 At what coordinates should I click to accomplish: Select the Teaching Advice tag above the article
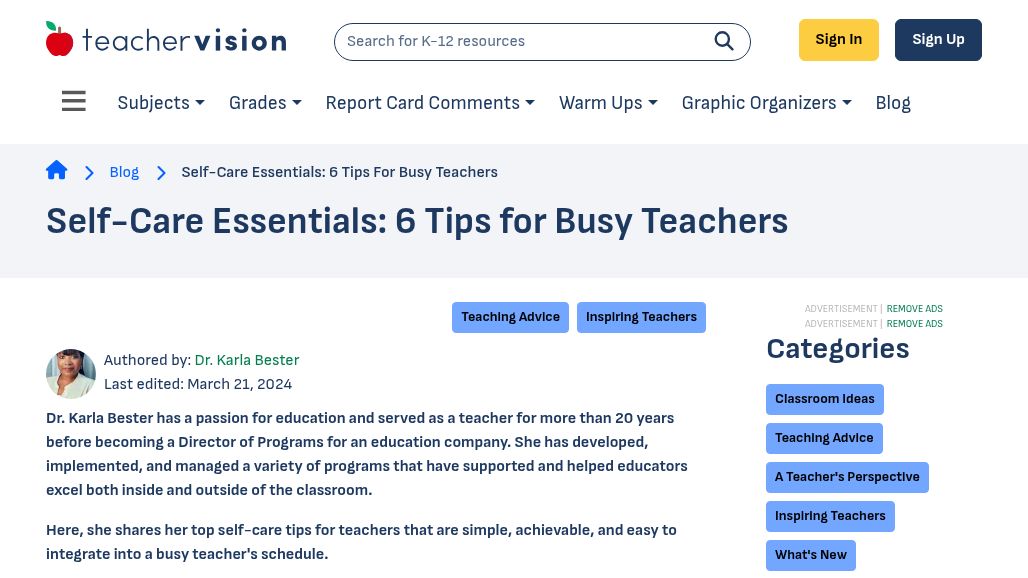point(510,317)
